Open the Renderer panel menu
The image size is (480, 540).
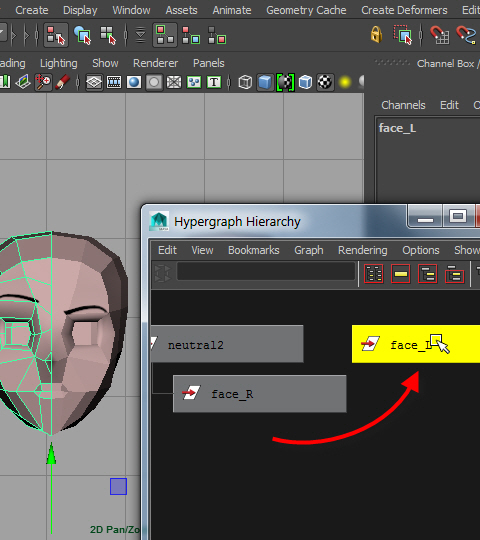(155, 63)
